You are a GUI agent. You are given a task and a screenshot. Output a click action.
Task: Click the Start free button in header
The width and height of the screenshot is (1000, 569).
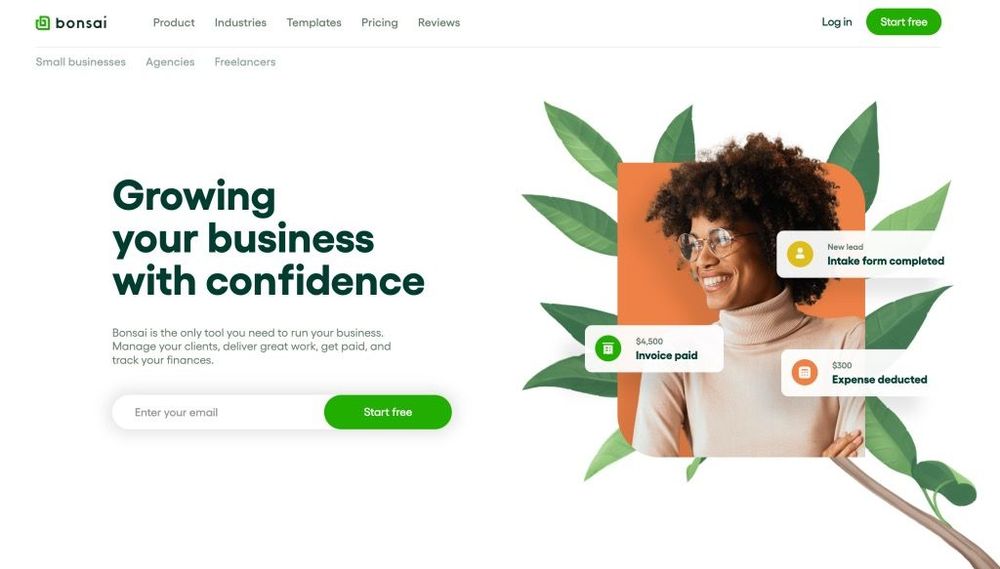tap(903, 22)
